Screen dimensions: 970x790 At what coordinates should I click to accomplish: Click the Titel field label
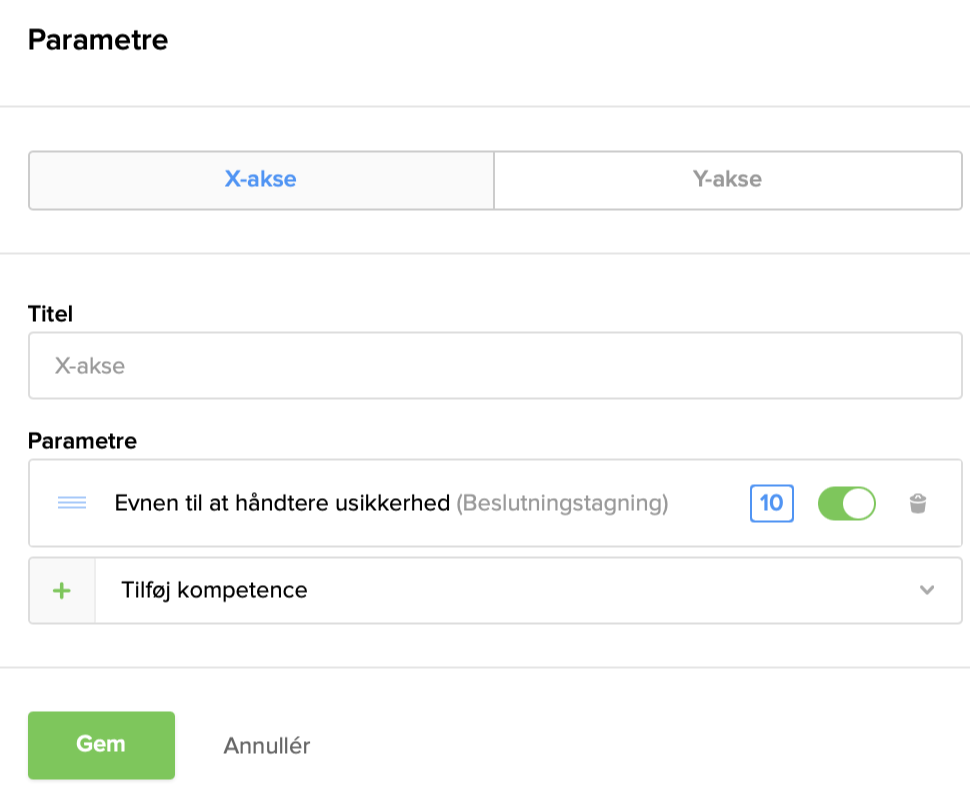[x=51, y=314]
